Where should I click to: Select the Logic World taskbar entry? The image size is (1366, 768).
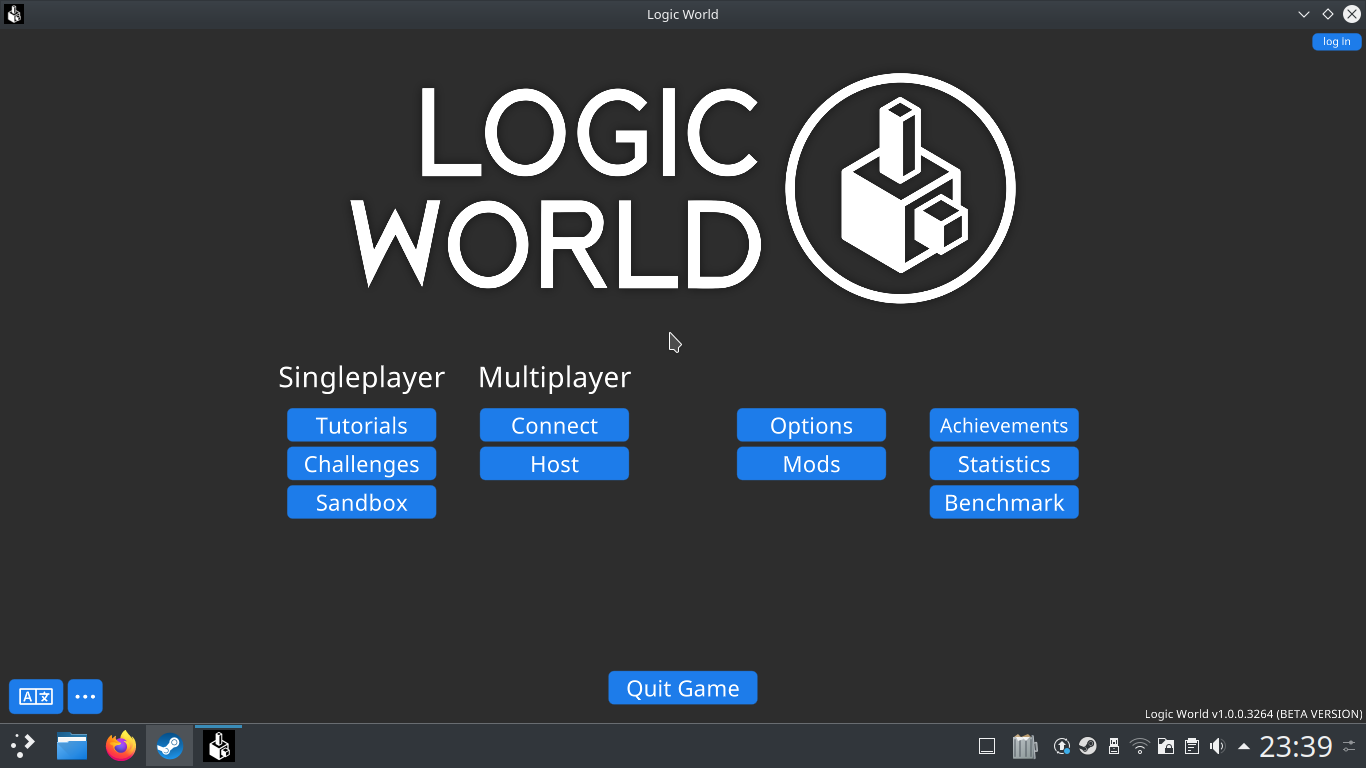click(x=218, y=746)
